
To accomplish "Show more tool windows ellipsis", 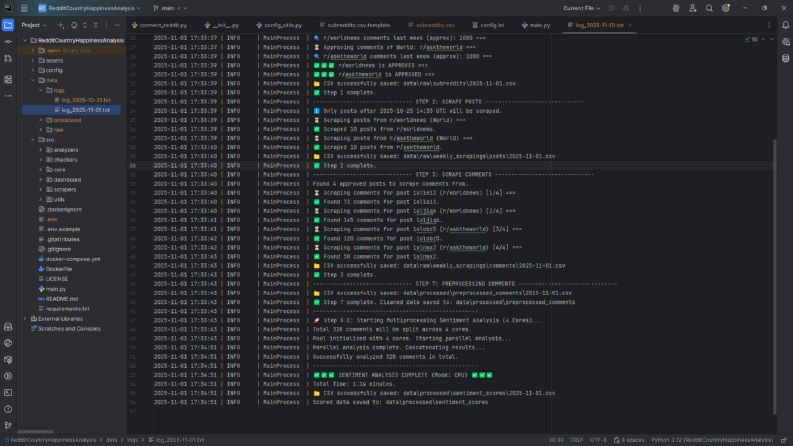I will click(x=8, y=96).
